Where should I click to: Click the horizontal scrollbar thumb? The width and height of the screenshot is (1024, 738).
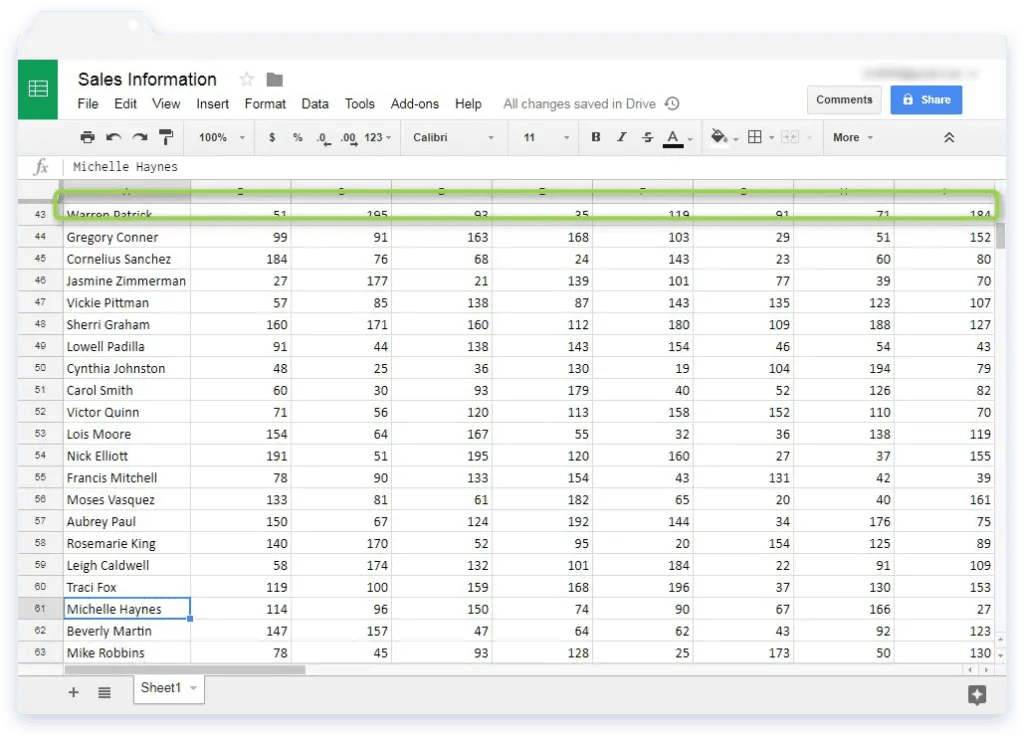pyautogui.click(x=185, y=669)
